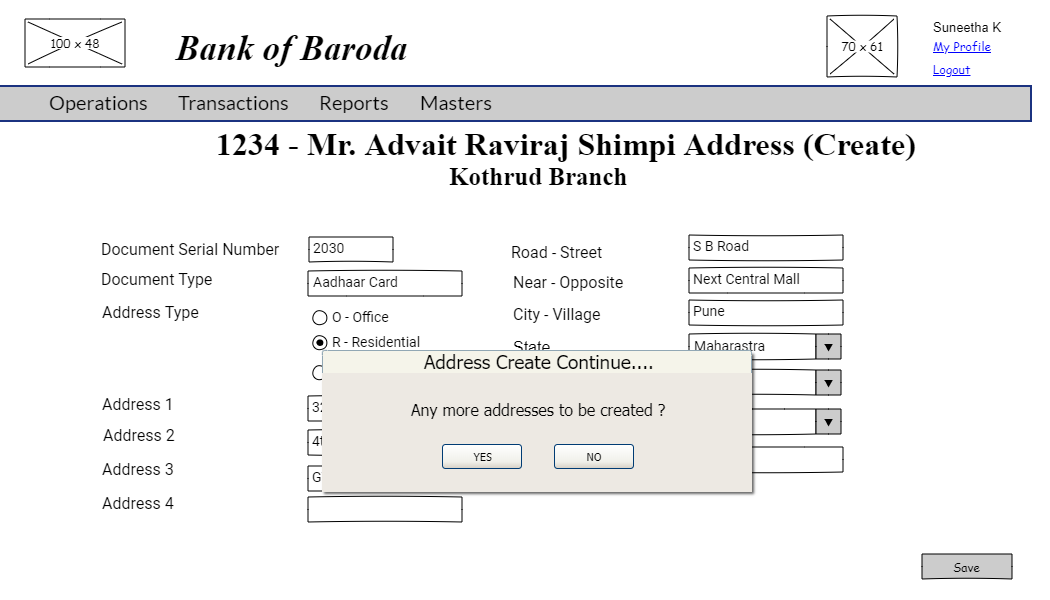The width and height of the screenshot is (1050, 600).
Task: Open the Maharastra state dropdown
Action: coord(827,346)
